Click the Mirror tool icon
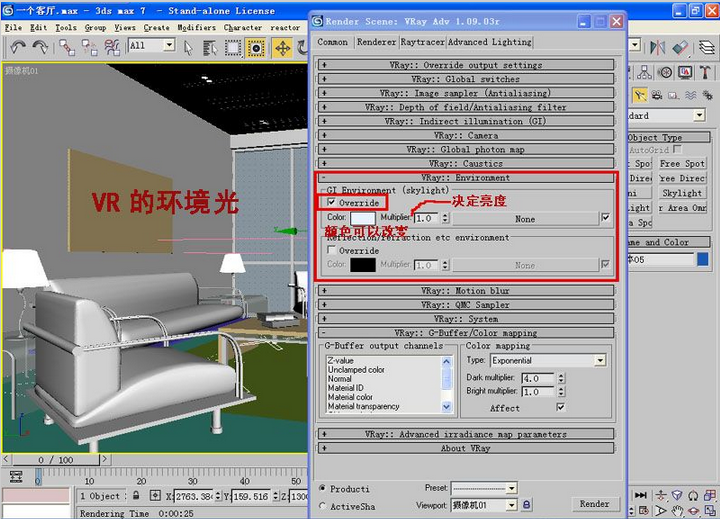 coord(658,47)
